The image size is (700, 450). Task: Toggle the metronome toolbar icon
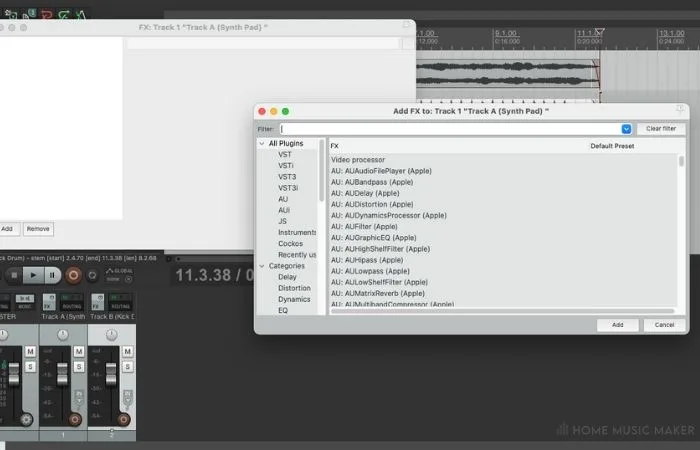pos(80,15)
